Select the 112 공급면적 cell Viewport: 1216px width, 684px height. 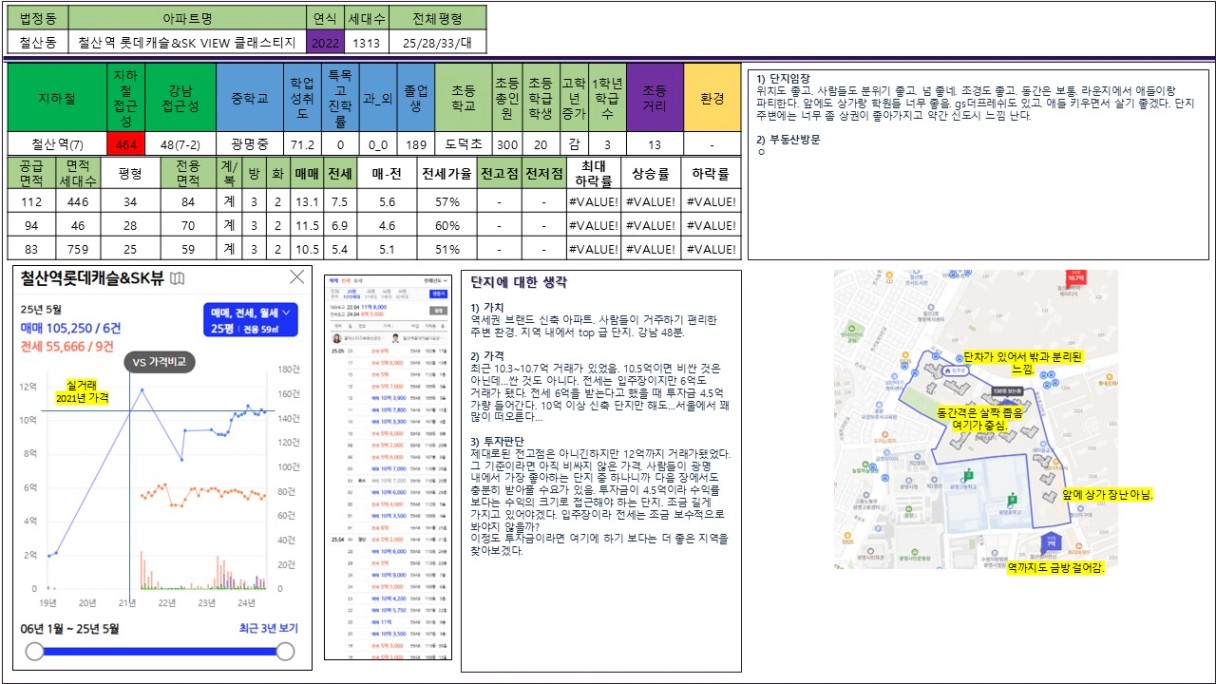pos(30,201)
